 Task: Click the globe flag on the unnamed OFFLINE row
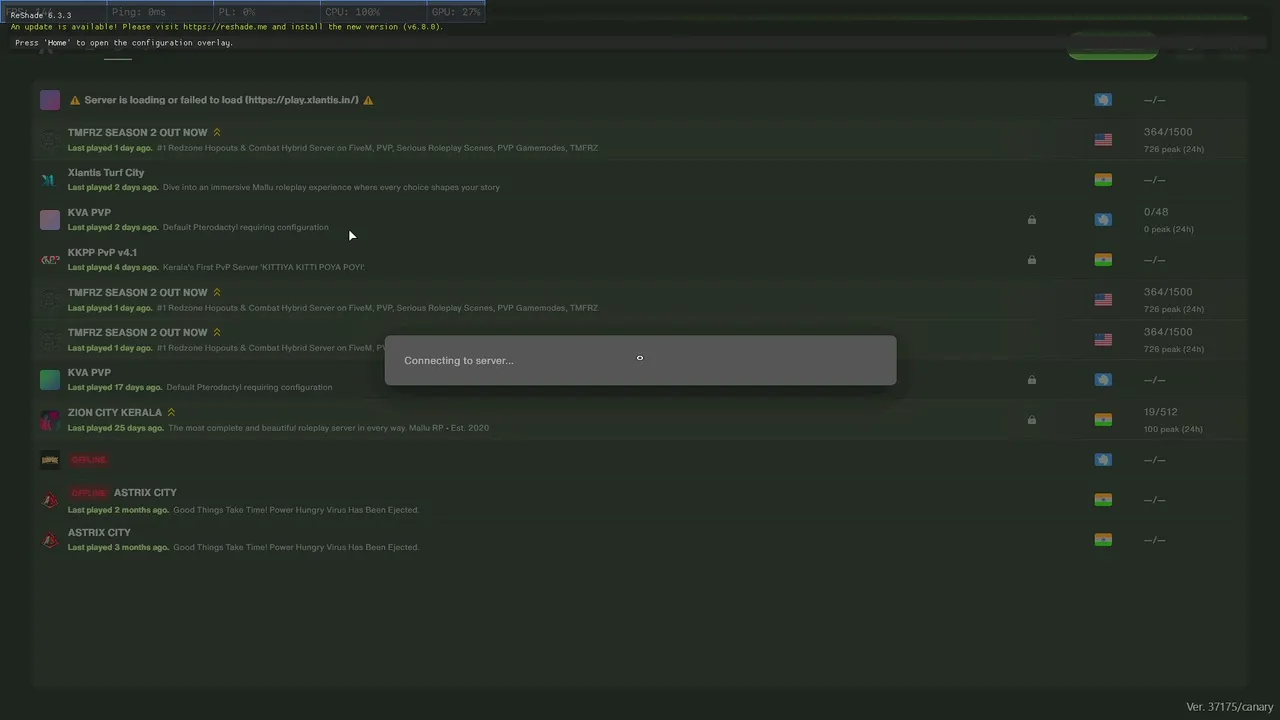(x=1103, y=460)
